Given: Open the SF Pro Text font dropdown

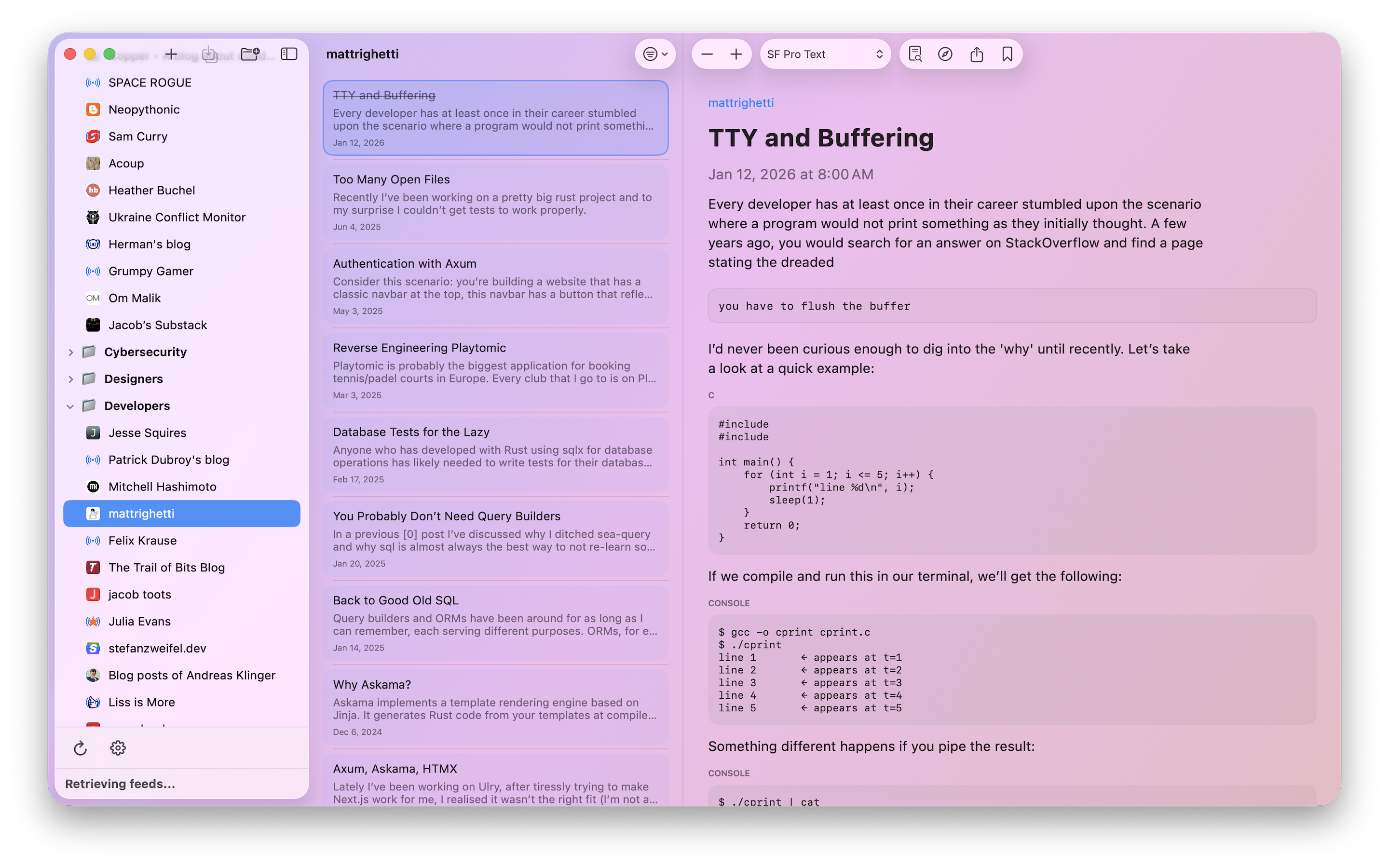Looking at the screenshot, I should 825,54.
